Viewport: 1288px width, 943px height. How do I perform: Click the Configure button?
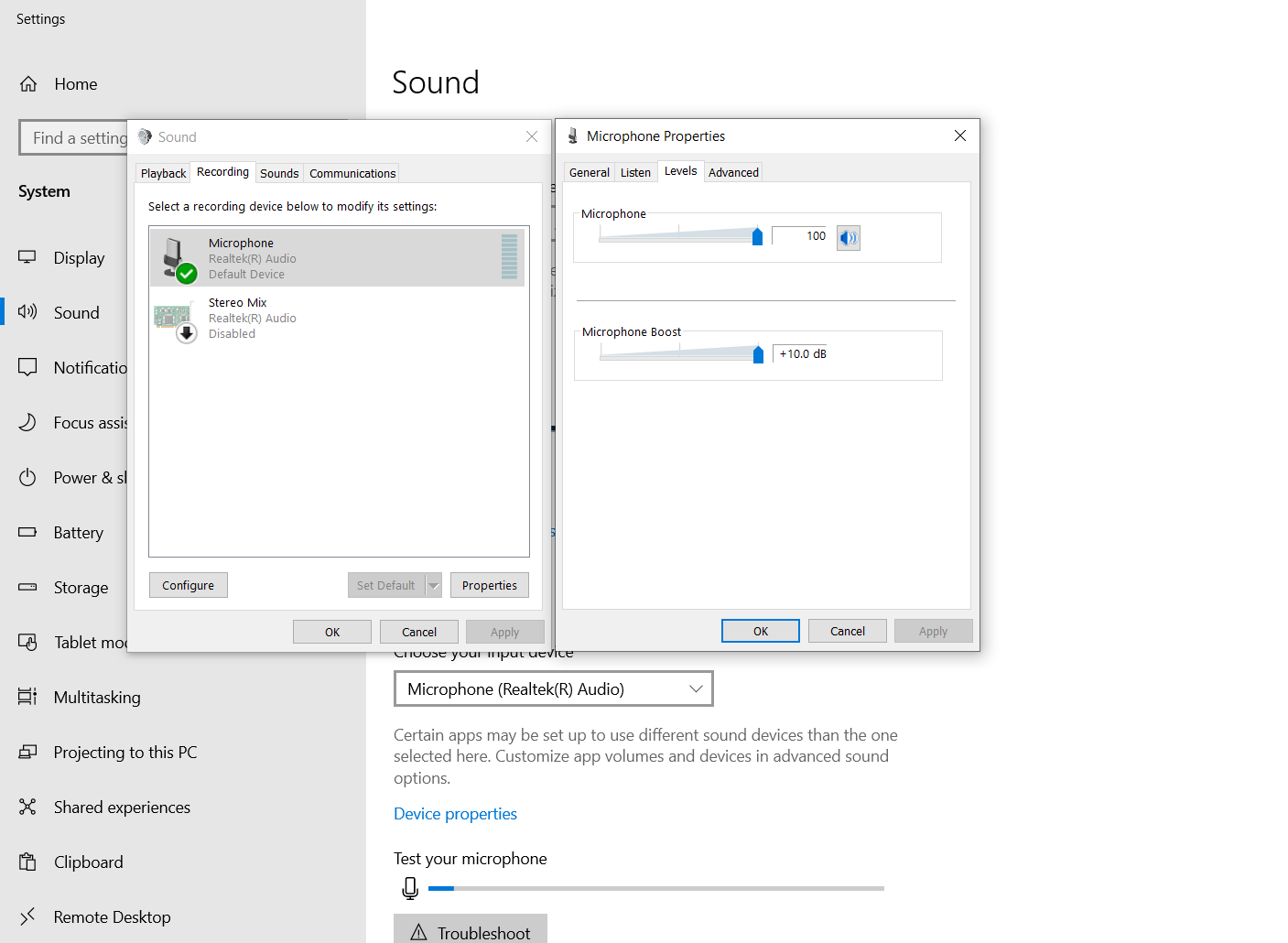point(189,586)
